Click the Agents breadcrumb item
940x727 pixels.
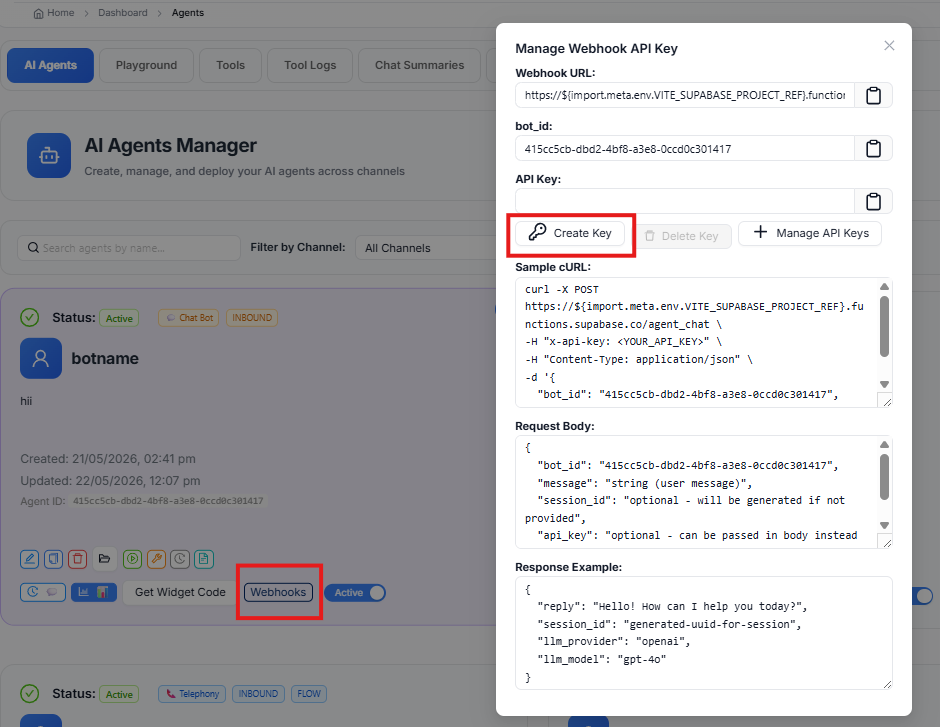click(188, 13)
